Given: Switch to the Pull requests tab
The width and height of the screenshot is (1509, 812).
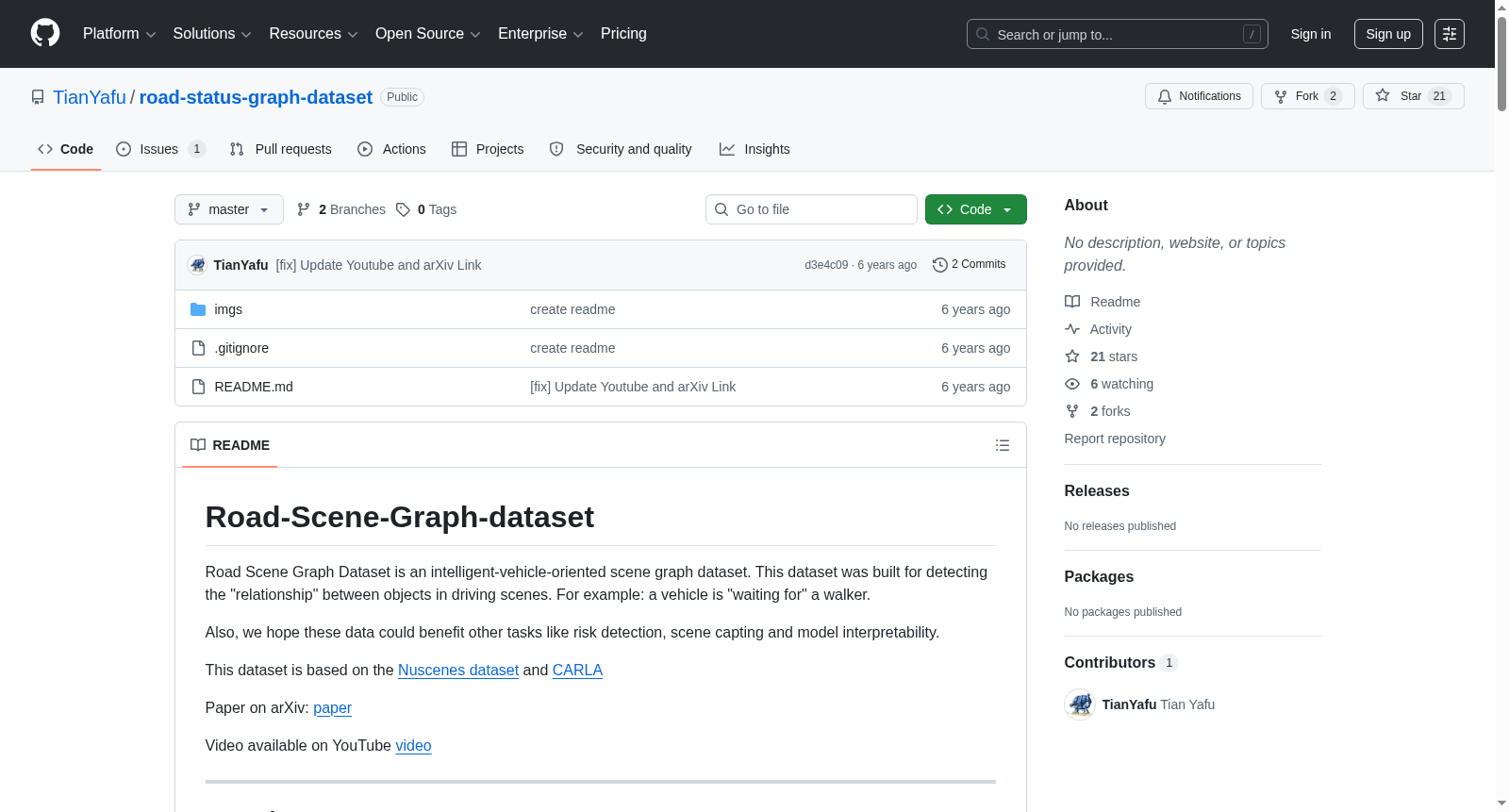Looking at the screenshot, I should pos(281,149).
